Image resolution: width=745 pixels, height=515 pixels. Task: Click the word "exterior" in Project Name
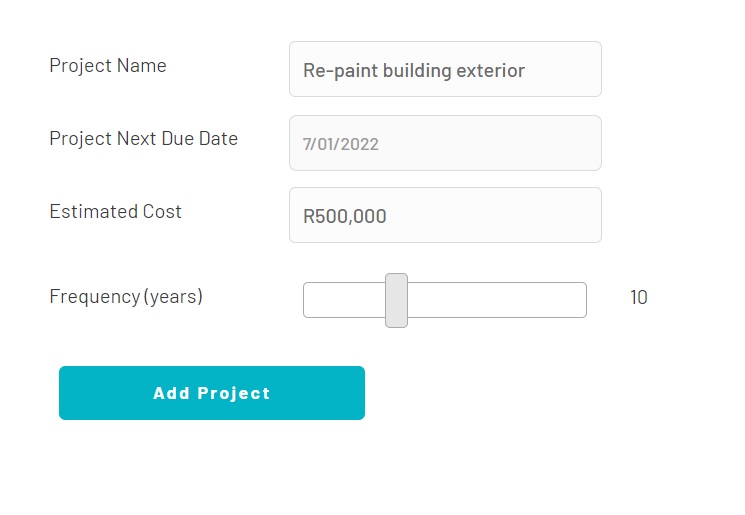click(490, 71)
